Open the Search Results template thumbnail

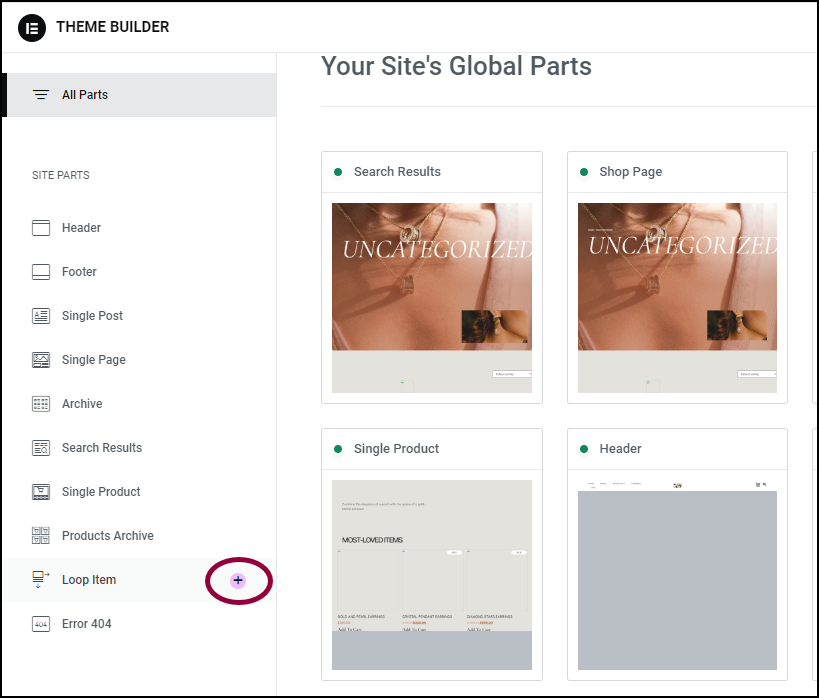[x=432, y=298]
